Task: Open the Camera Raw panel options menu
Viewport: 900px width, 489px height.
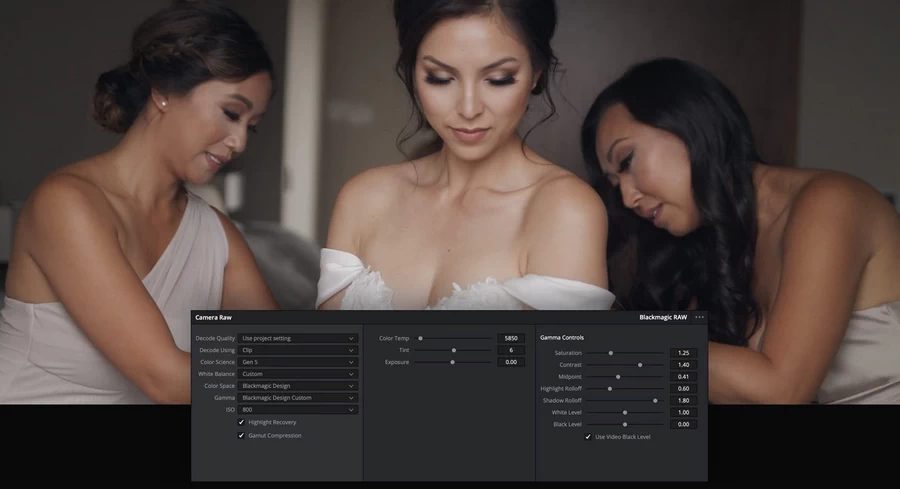Action: 699,317
